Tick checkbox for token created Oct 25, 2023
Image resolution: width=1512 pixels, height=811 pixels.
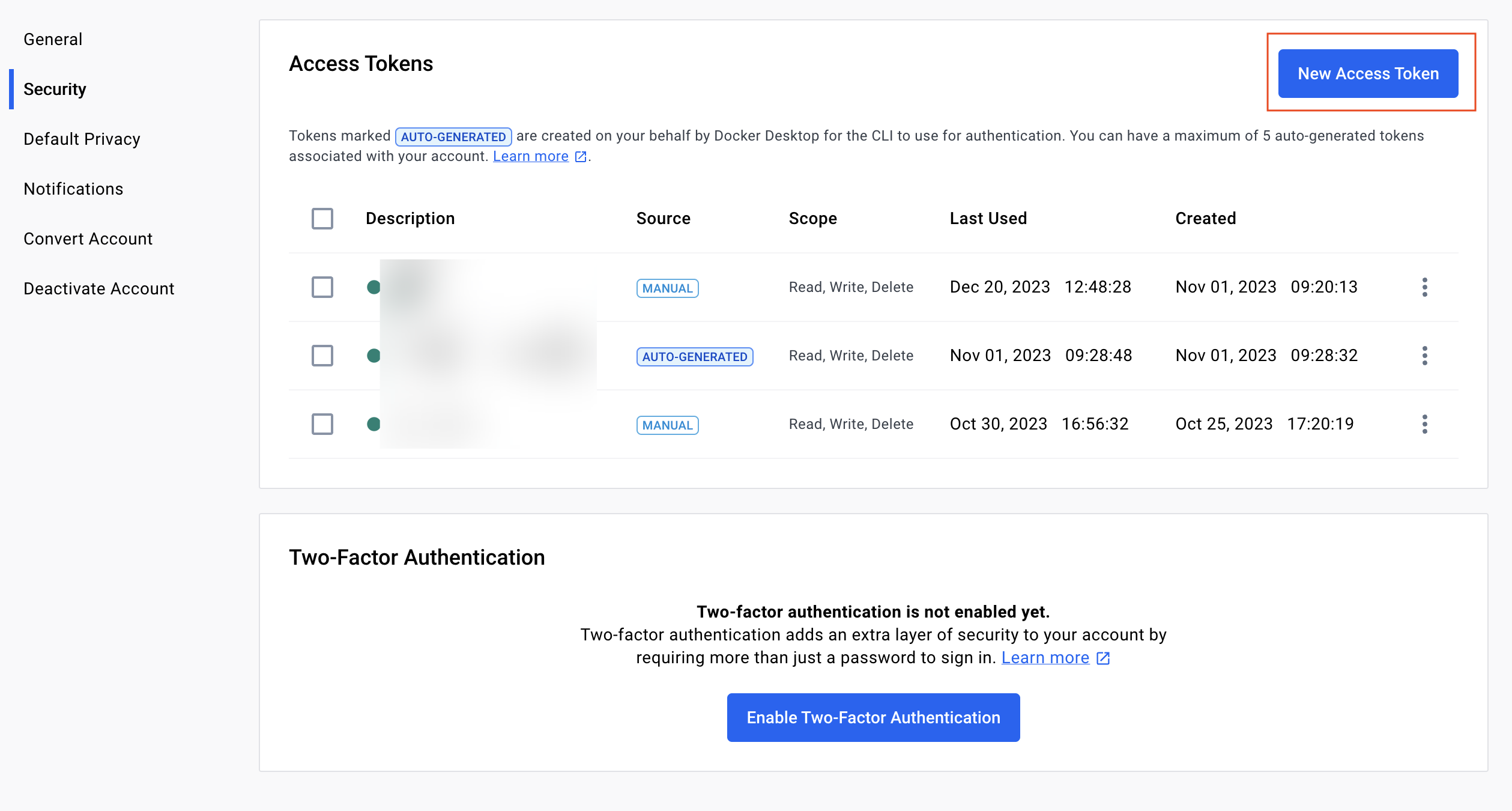pyautogui.click(x=322, y=424)
